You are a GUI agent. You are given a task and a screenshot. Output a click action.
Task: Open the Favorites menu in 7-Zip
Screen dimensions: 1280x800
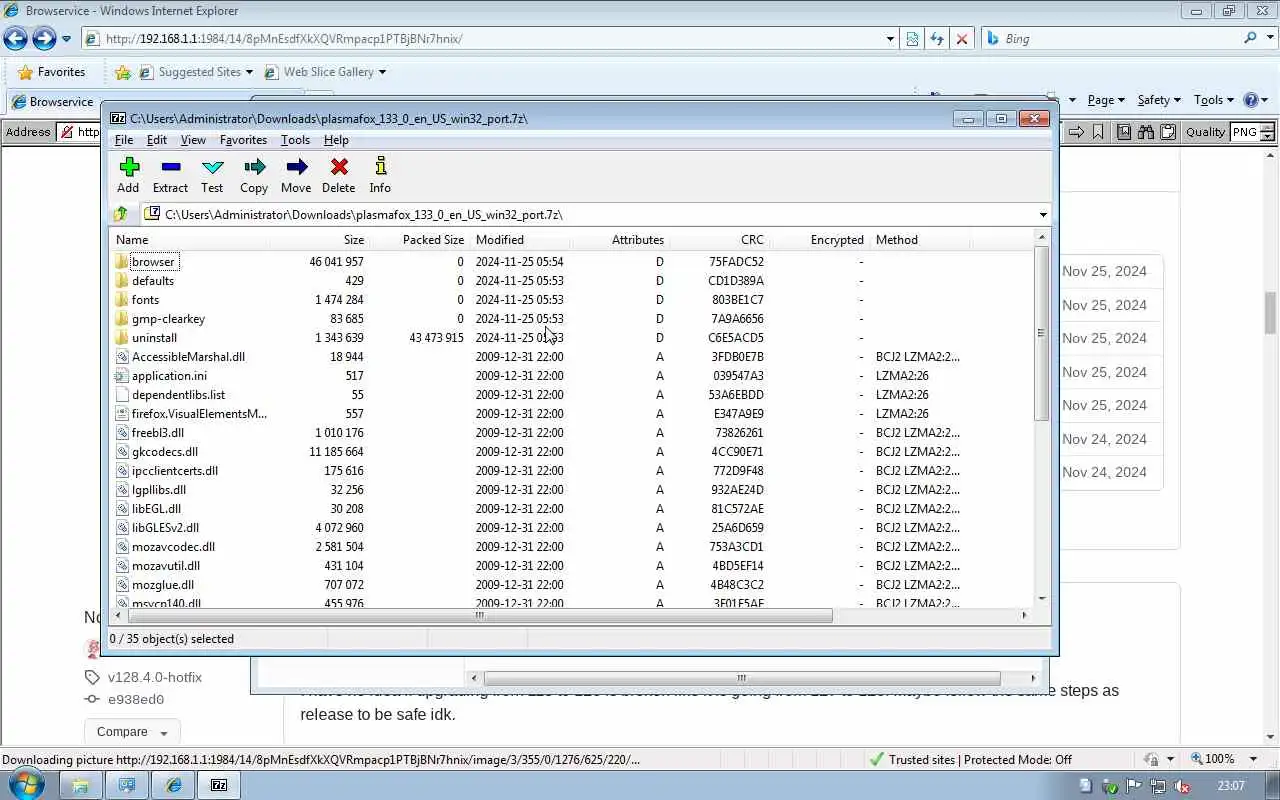tap(243, 140)
